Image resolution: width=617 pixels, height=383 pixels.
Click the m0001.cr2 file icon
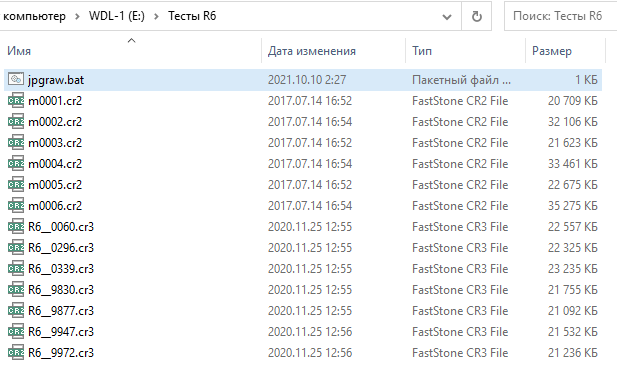point(16,101)
